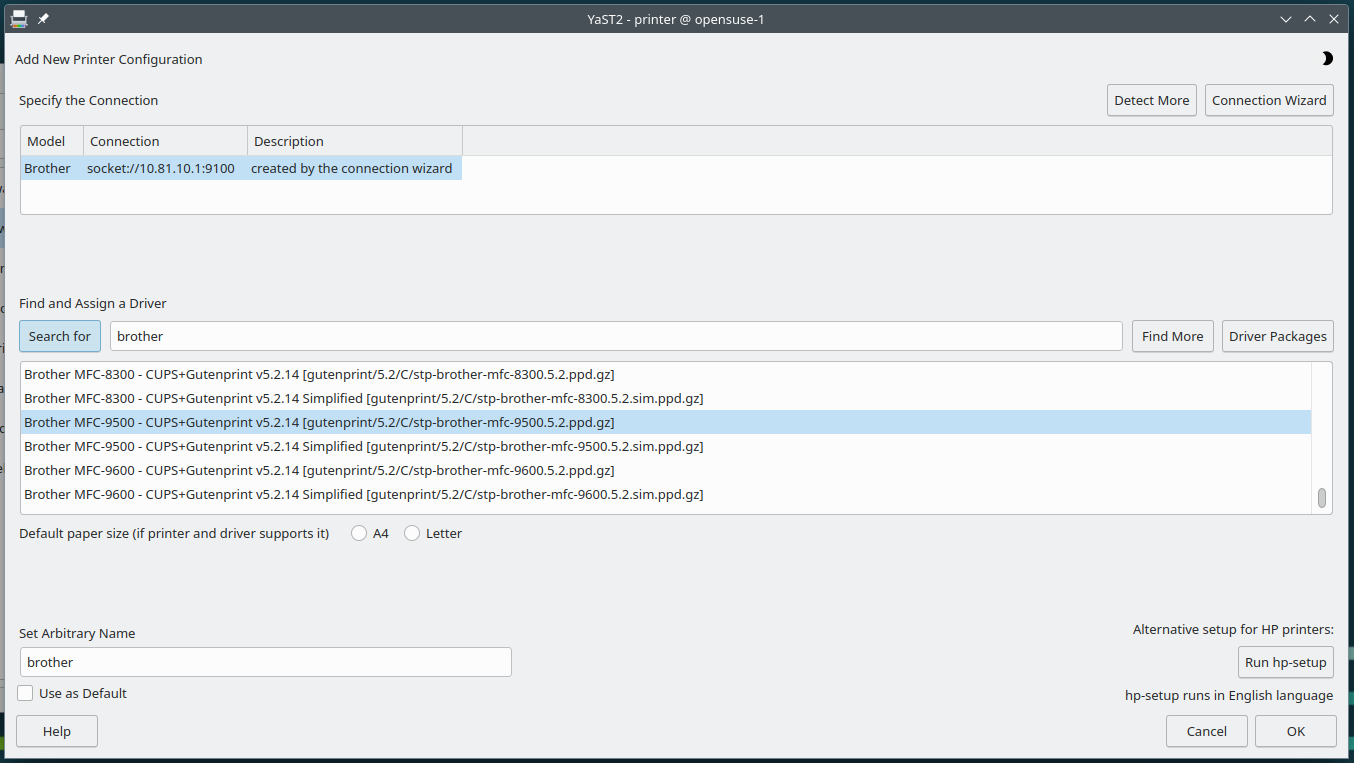Open Driver Packages
Screen dimensions: 1354x763
[1277, 336]
